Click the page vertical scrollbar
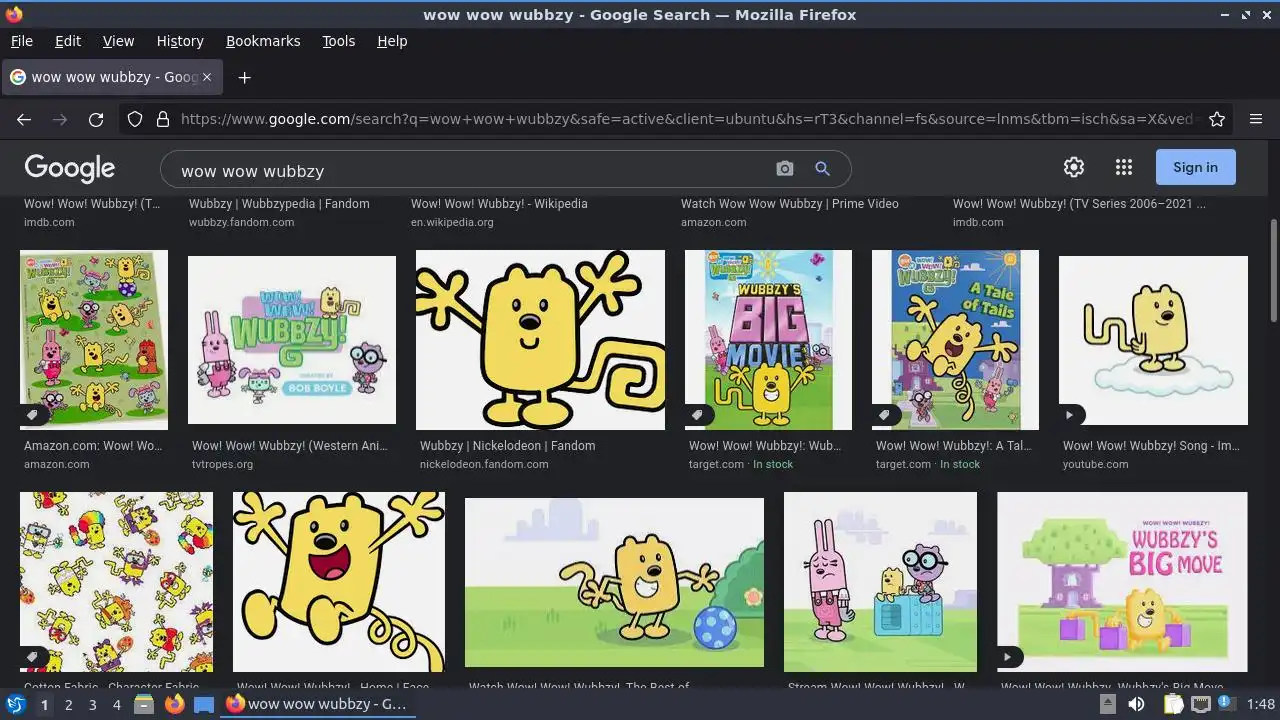1280x720 pixels. (x=1273, y=270)
